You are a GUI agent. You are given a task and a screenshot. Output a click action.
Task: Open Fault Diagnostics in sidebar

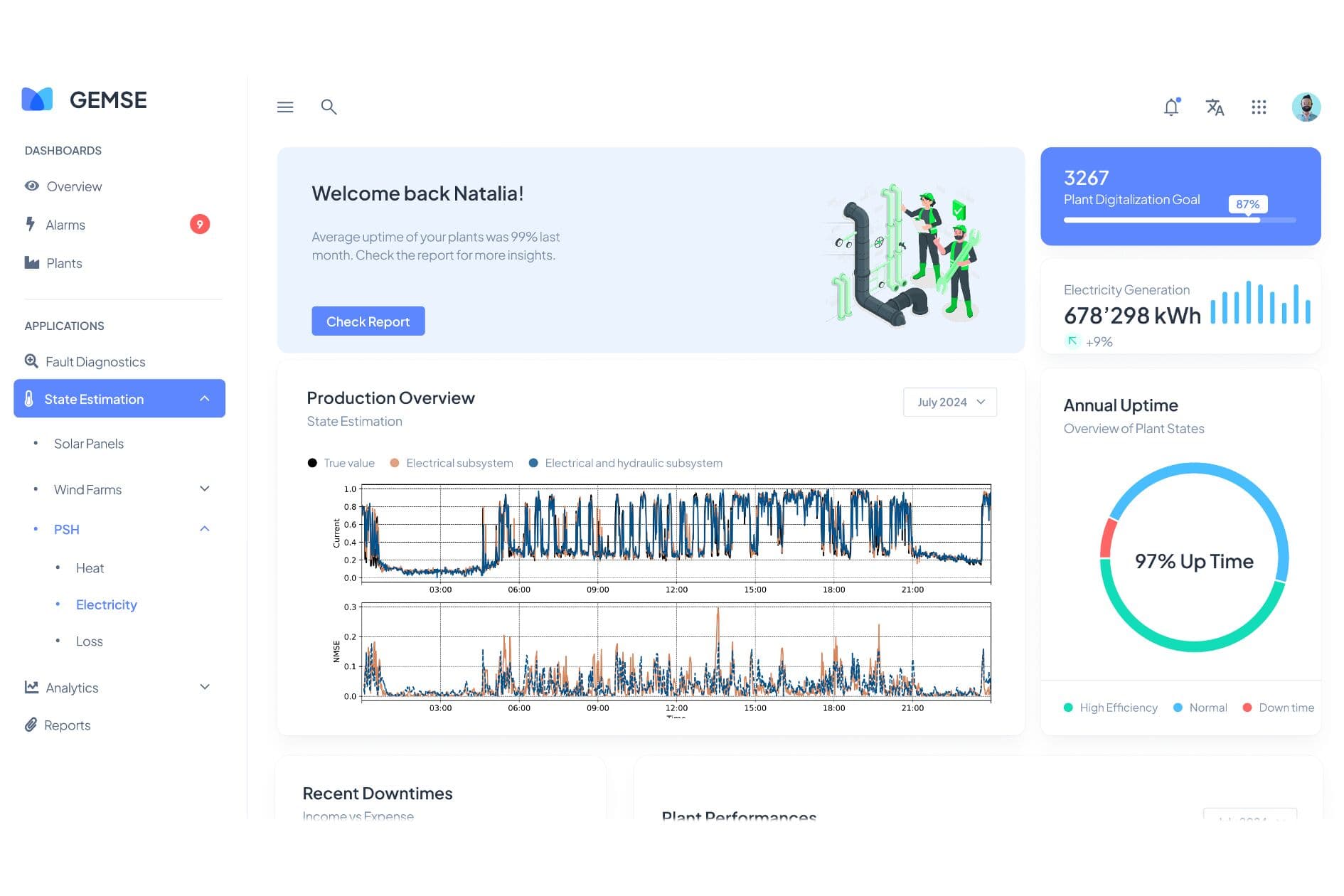tap(95, 362)
